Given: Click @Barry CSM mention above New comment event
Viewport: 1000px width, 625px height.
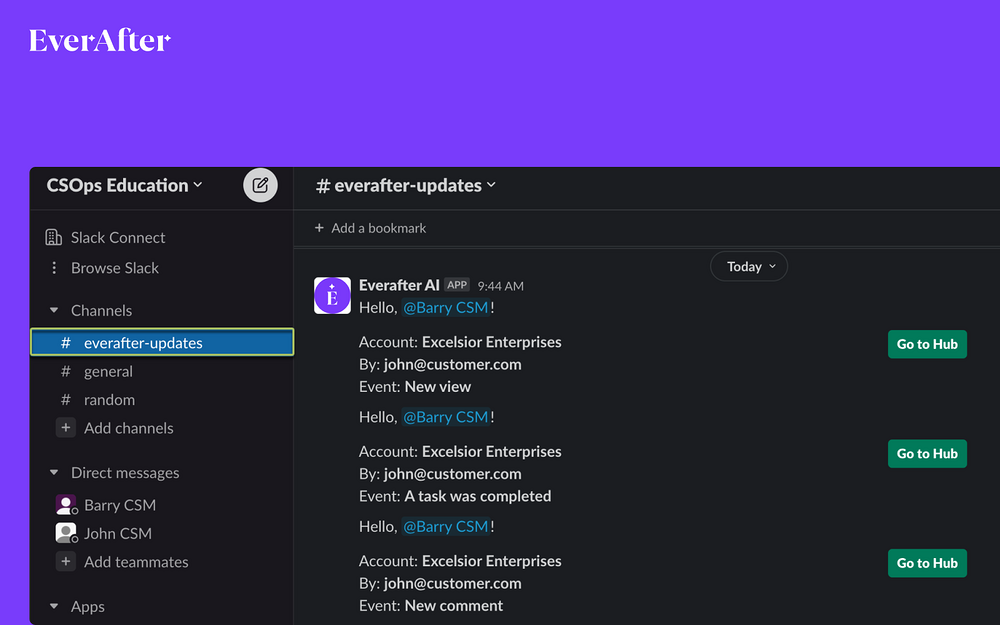Looking at the screenshot, I should (x=446, y=527).
